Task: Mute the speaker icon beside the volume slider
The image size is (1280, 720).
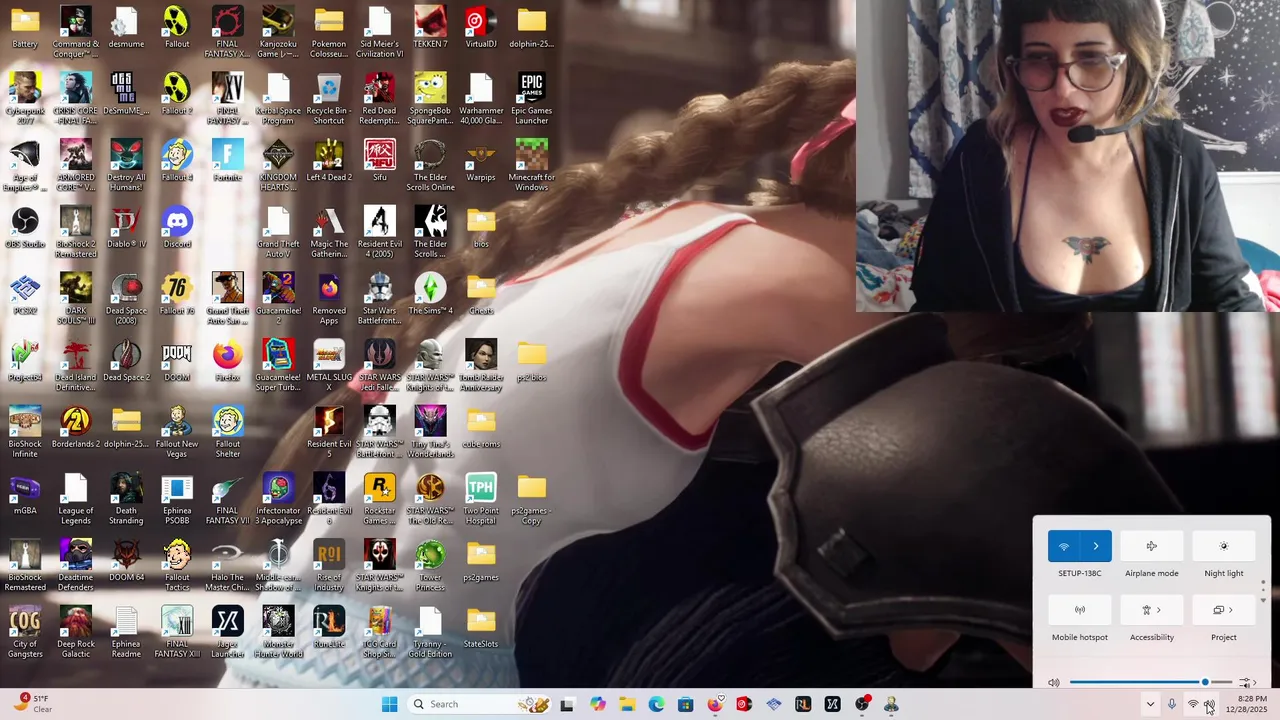Action: [x=1054, y=682]
